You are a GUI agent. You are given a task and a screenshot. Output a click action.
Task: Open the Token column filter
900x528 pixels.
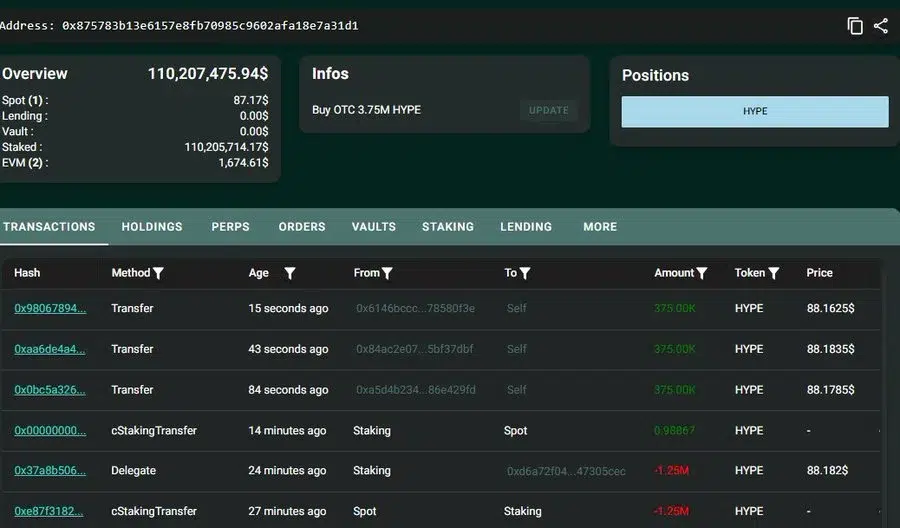(774, 273)
